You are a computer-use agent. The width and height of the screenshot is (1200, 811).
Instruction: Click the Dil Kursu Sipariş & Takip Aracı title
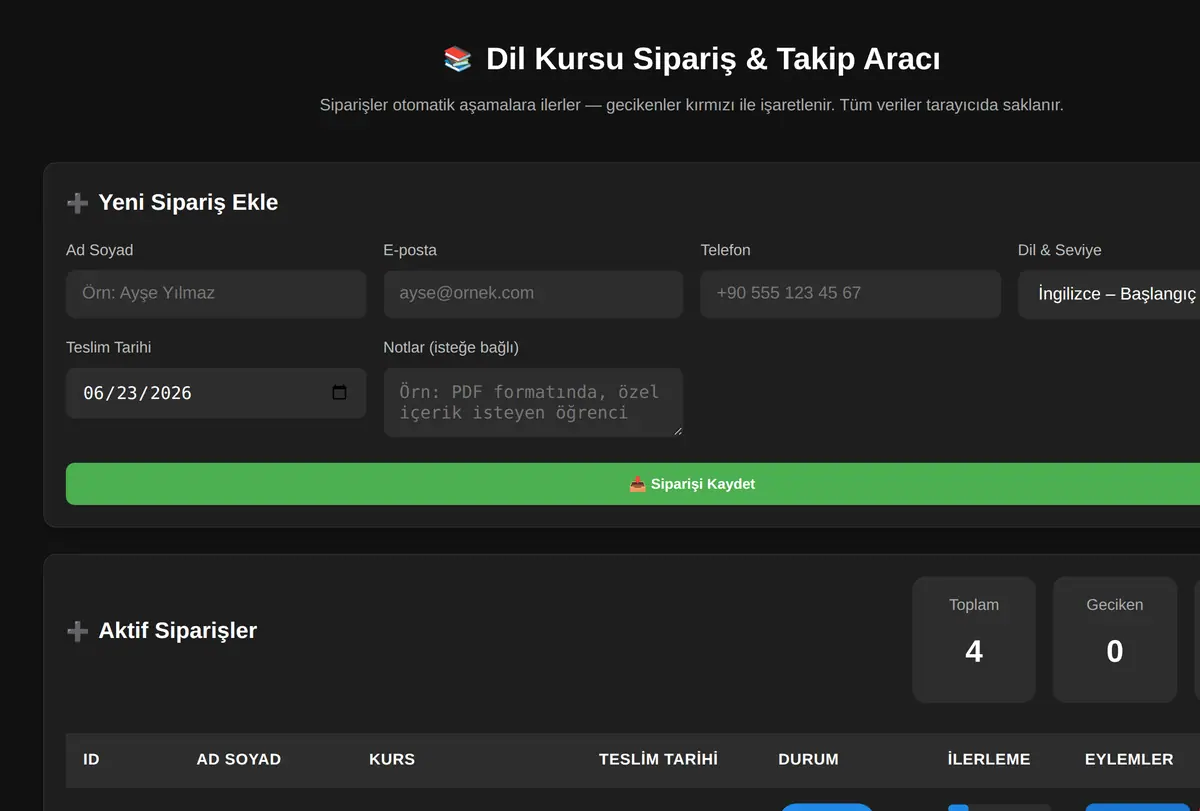(713, 59)
